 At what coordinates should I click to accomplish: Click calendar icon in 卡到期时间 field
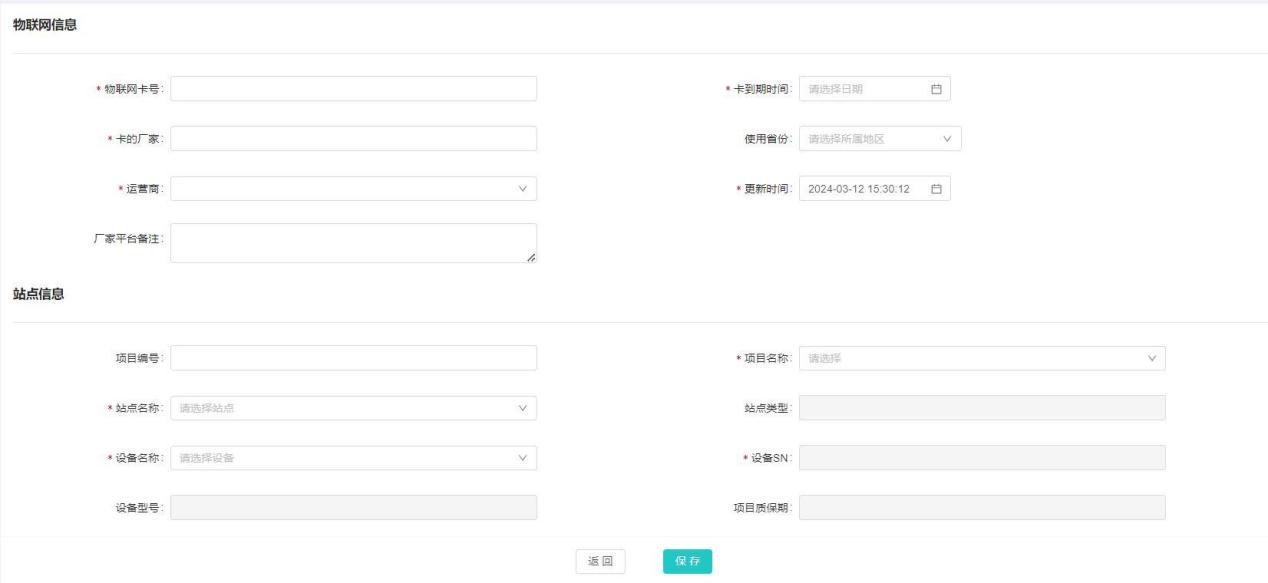[x=936, y=89]
